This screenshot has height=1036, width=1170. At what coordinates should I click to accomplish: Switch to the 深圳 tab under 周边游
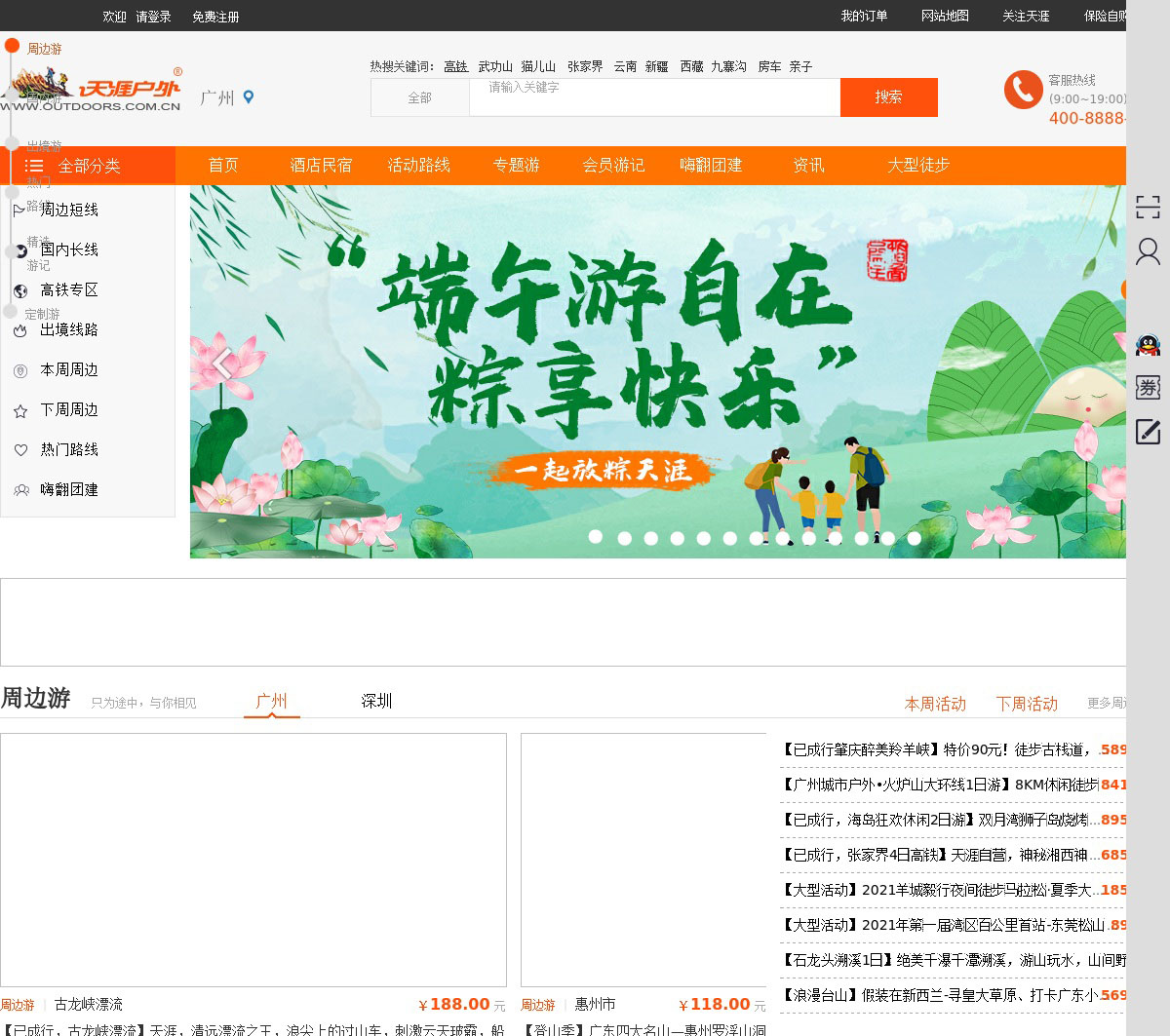tap(376, 701)
